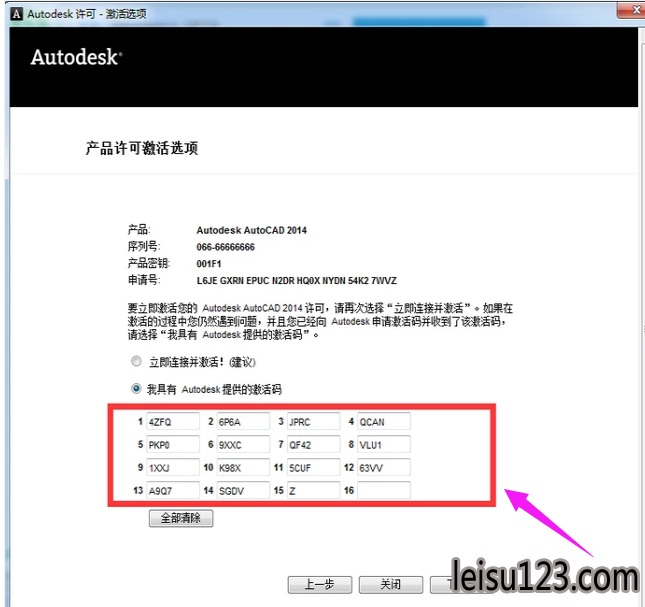645x607 pixels.
Task: Click activation code field 1 containing 4ZFQ
Action: click(173, 422)
